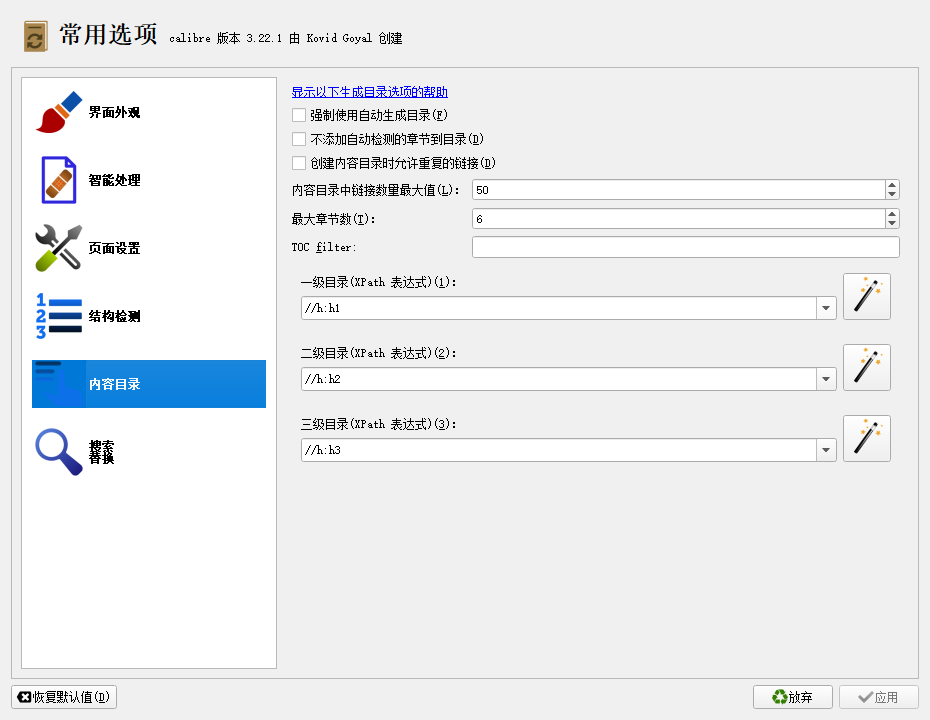Screen dimensions: 930x720
Task: Open XPath wizard for 三级目录
Action: click(x=867, y=438)
